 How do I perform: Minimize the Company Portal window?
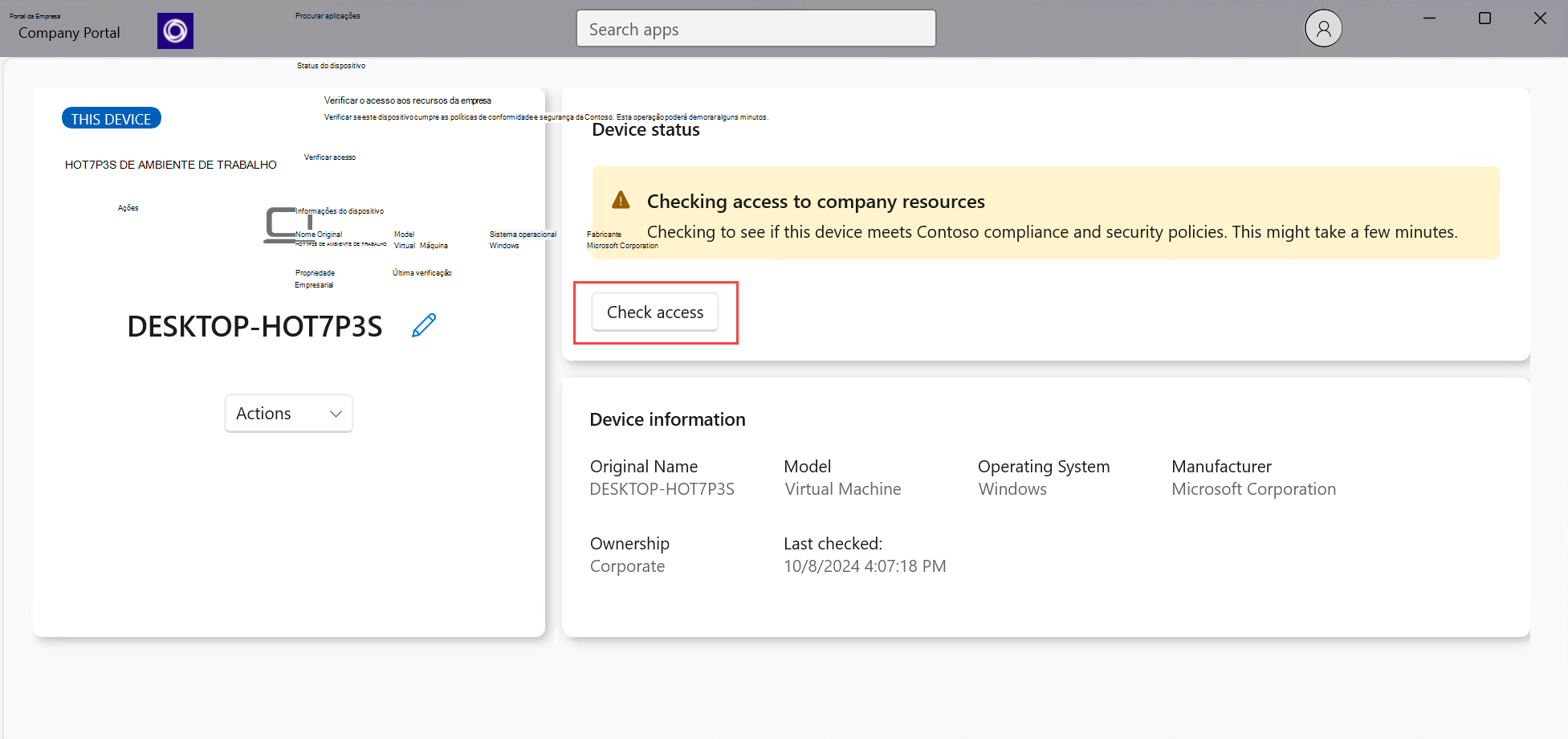[1429, 18]
